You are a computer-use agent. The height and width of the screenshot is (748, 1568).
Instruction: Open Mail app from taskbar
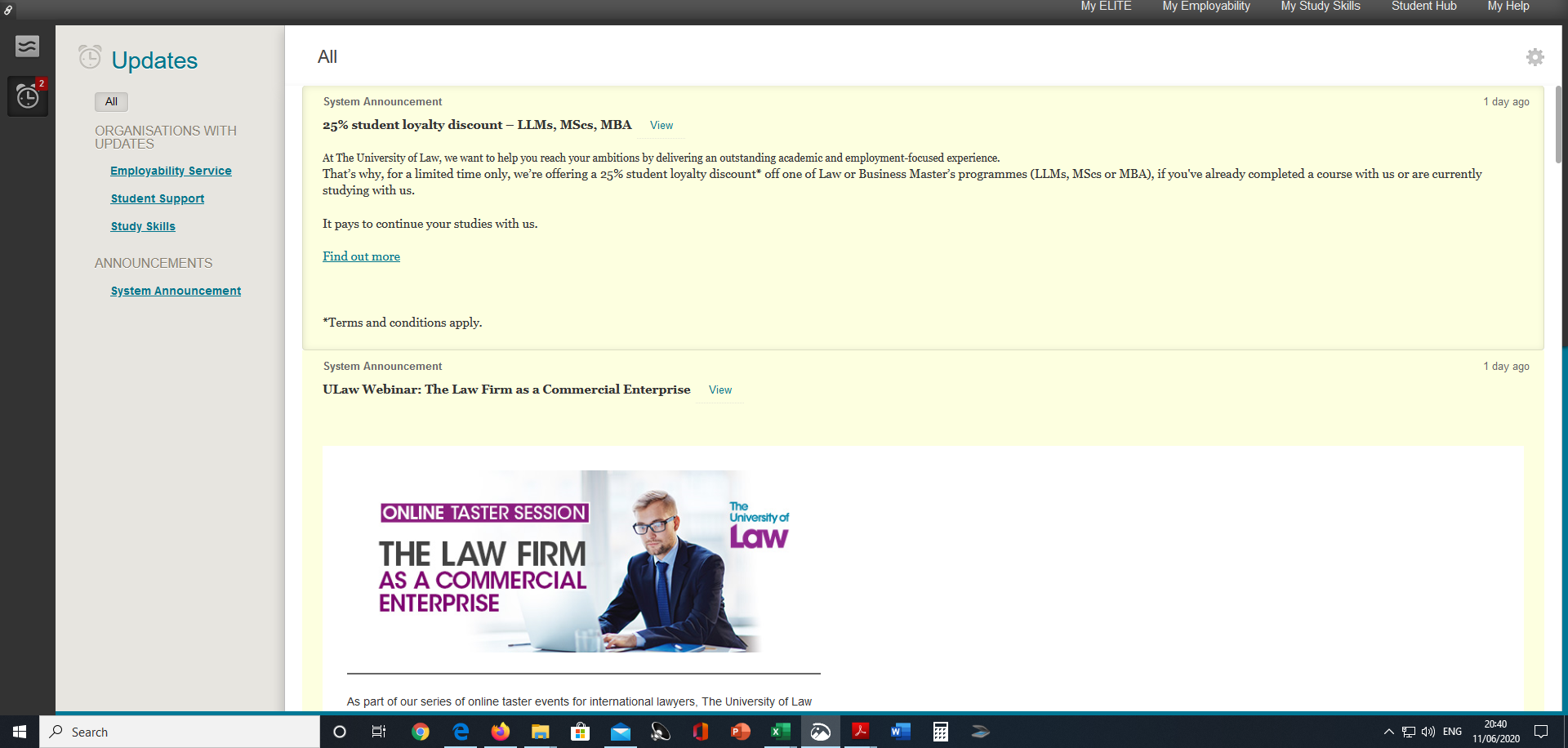click(x=620, y=732)
